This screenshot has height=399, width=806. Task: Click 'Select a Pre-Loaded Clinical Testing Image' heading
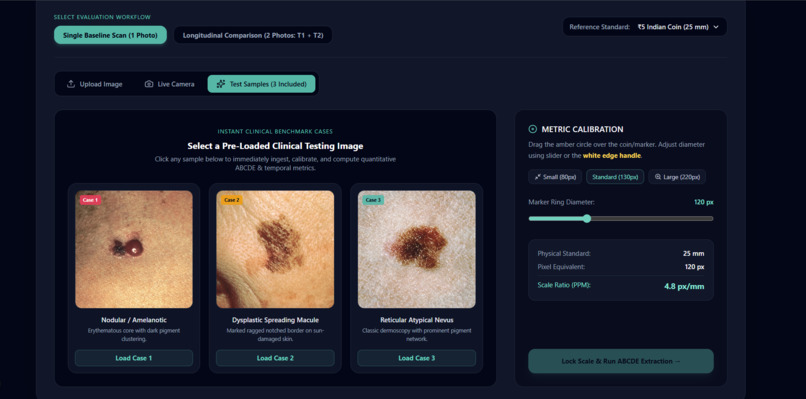coord(275,146)
